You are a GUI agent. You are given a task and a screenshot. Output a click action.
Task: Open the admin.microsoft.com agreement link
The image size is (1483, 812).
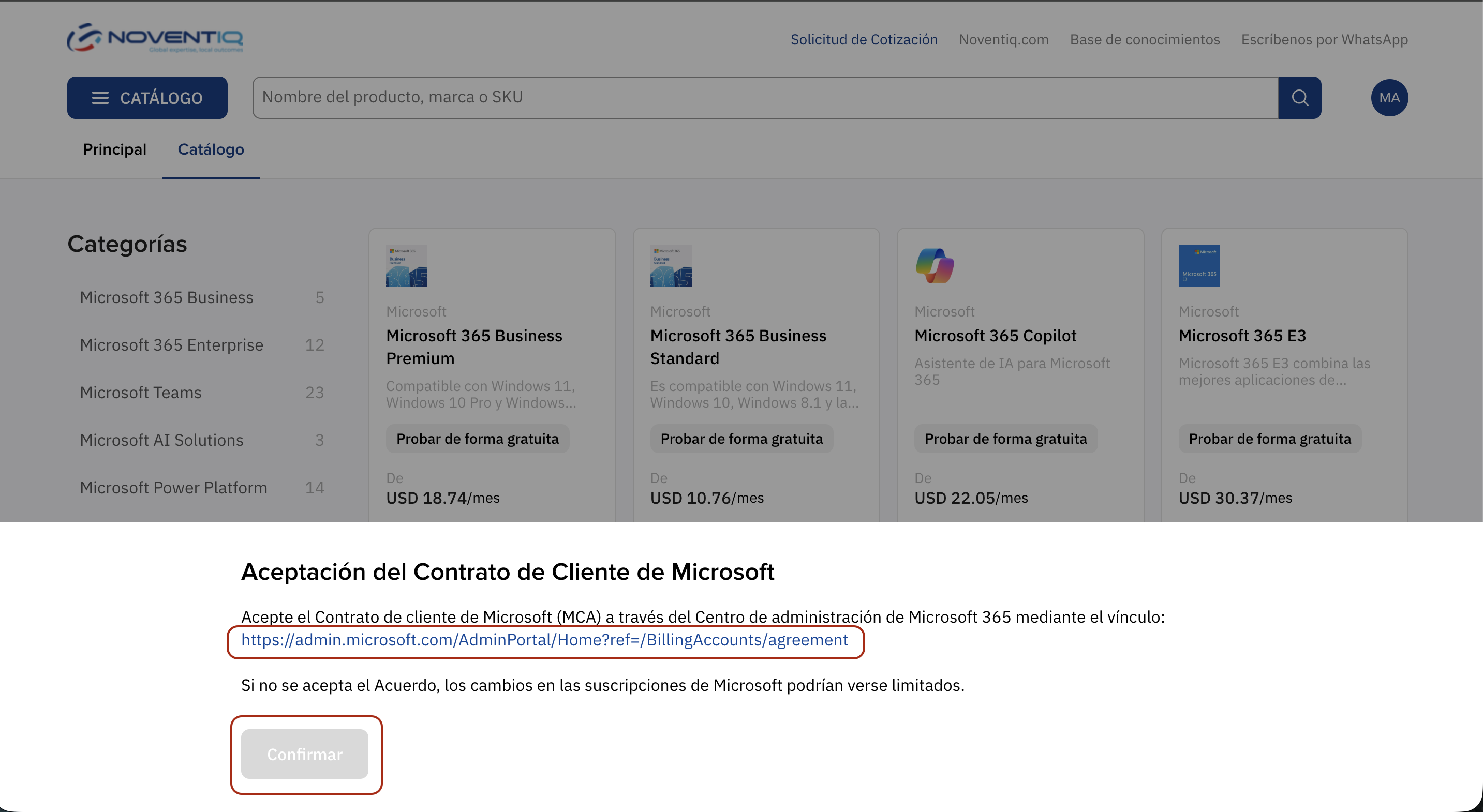click(x=544, y=640)
